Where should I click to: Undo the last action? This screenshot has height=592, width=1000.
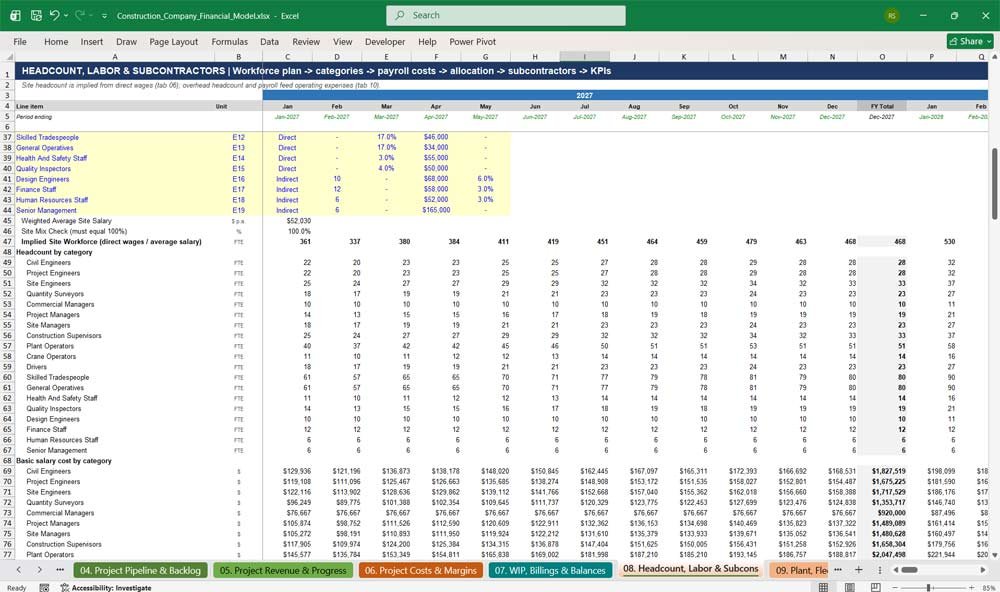point(54,15)
